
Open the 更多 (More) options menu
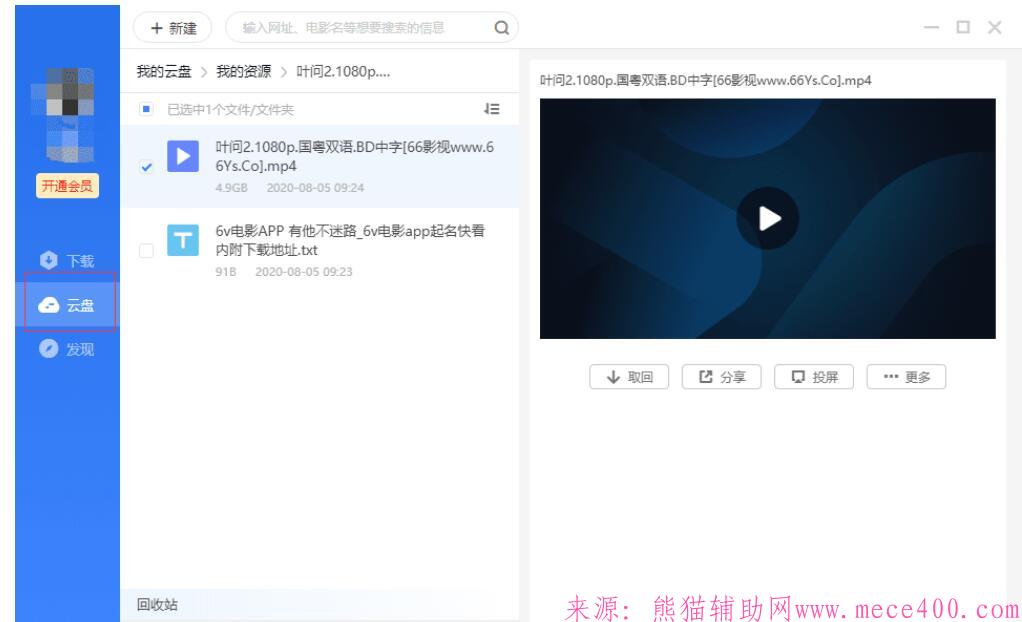906,376
